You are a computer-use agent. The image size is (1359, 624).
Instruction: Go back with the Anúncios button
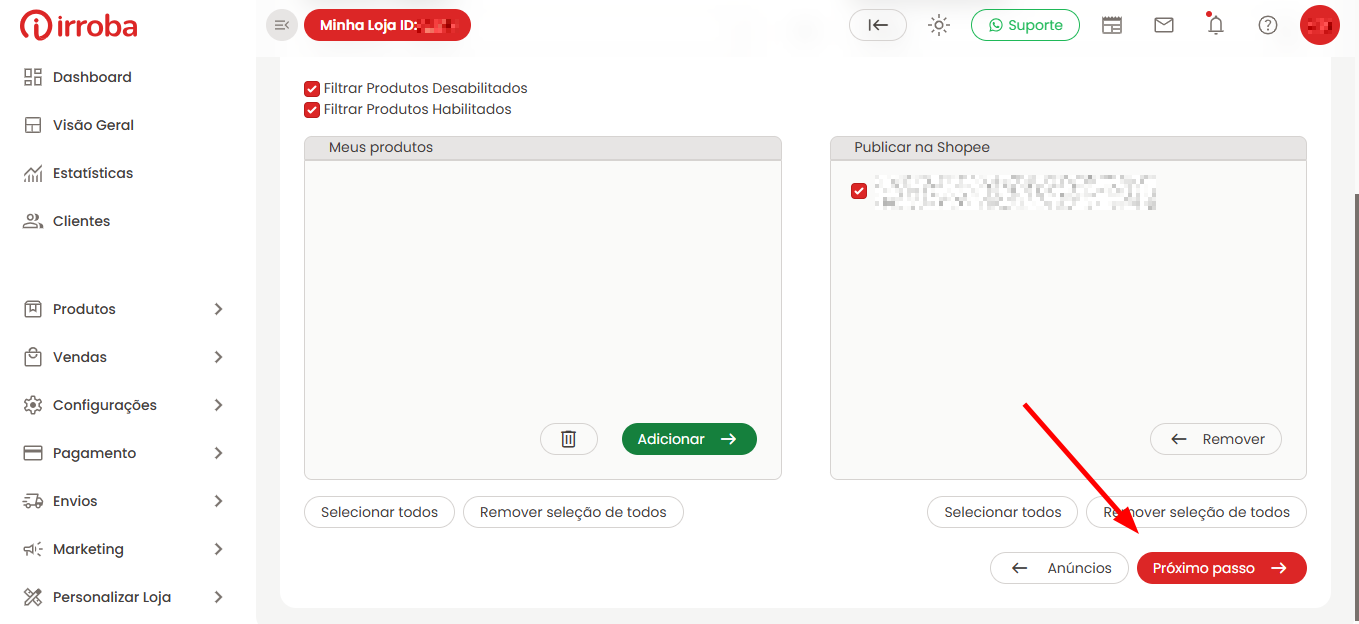(x=1060, y=568)
